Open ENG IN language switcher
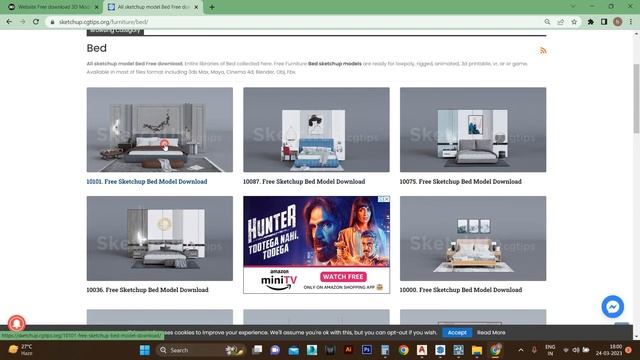Screen dimensions: 640x360 pyautogui.click(x=550, y=350)
